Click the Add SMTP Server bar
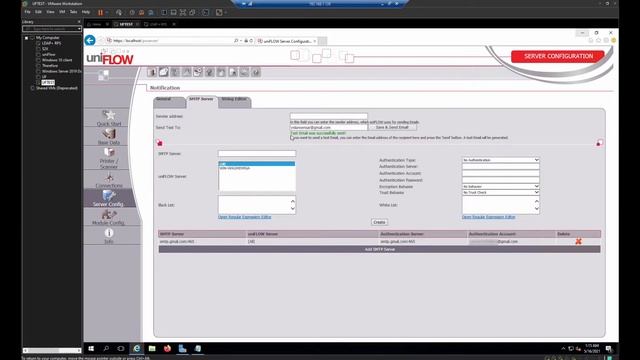Screen dimensions: 640x360 click(380, 249)
